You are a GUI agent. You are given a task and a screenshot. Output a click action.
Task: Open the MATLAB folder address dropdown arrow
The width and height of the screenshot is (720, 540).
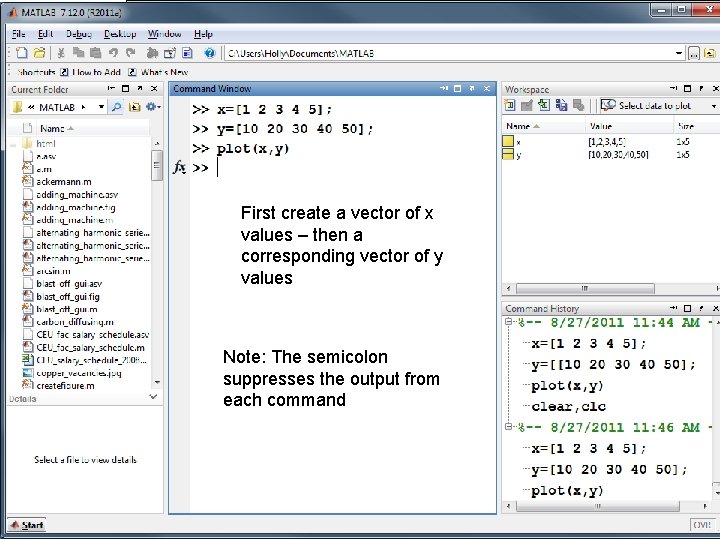101,107
